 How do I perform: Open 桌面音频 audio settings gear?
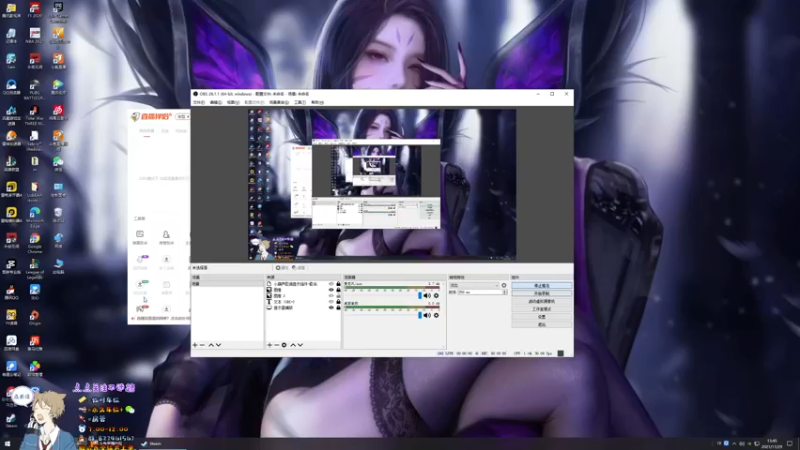coord(436,315)
